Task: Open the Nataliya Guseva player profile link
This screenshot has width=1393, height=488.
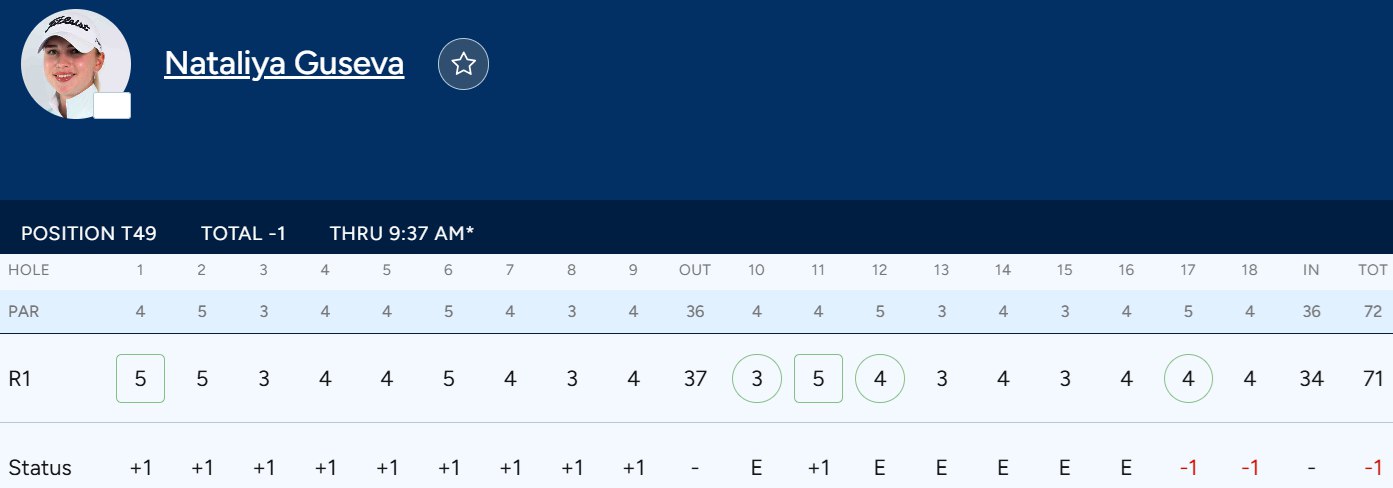Action: 284,63
